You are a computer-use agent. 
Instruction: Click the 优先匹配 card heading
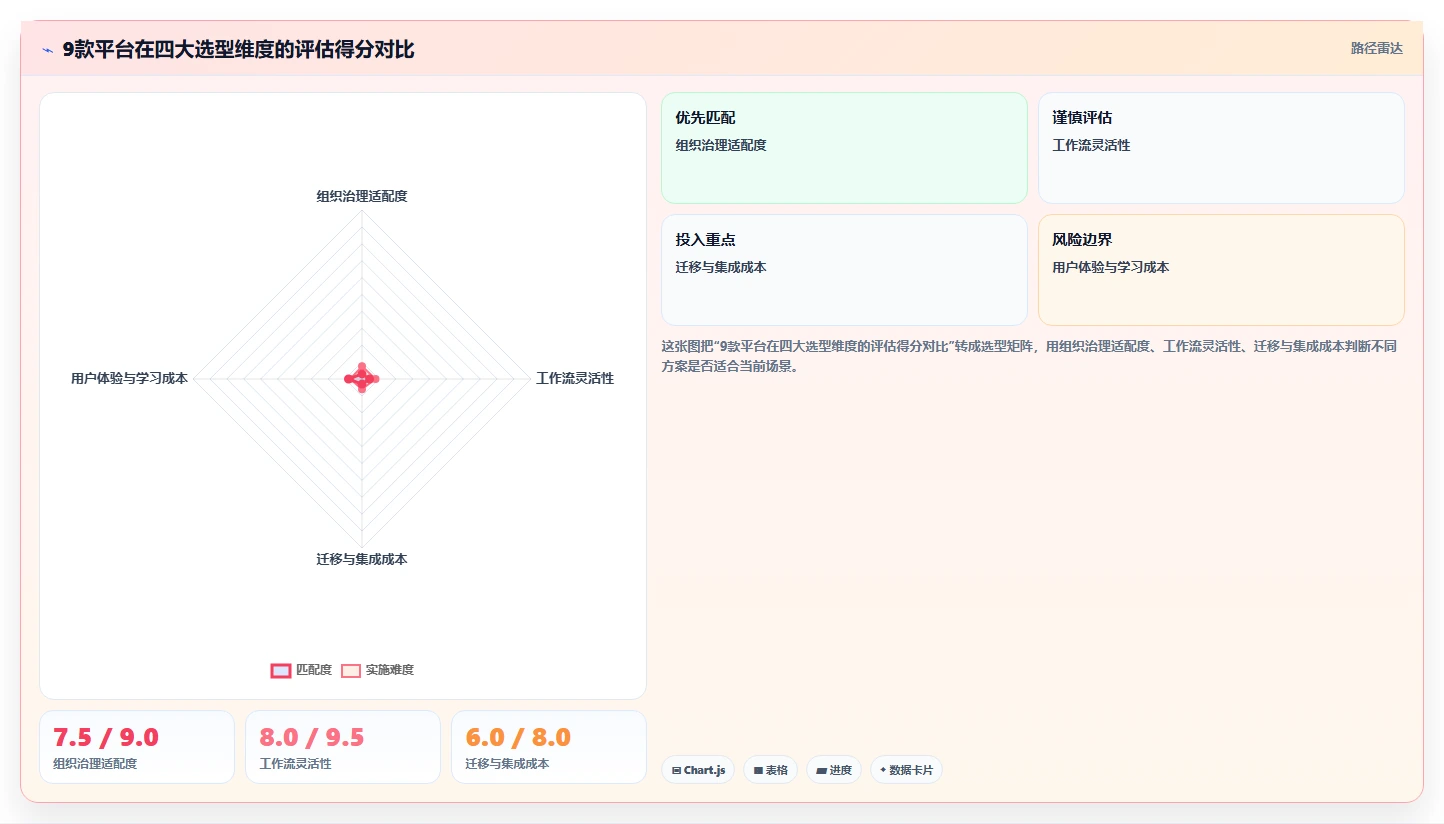(705, 118)
